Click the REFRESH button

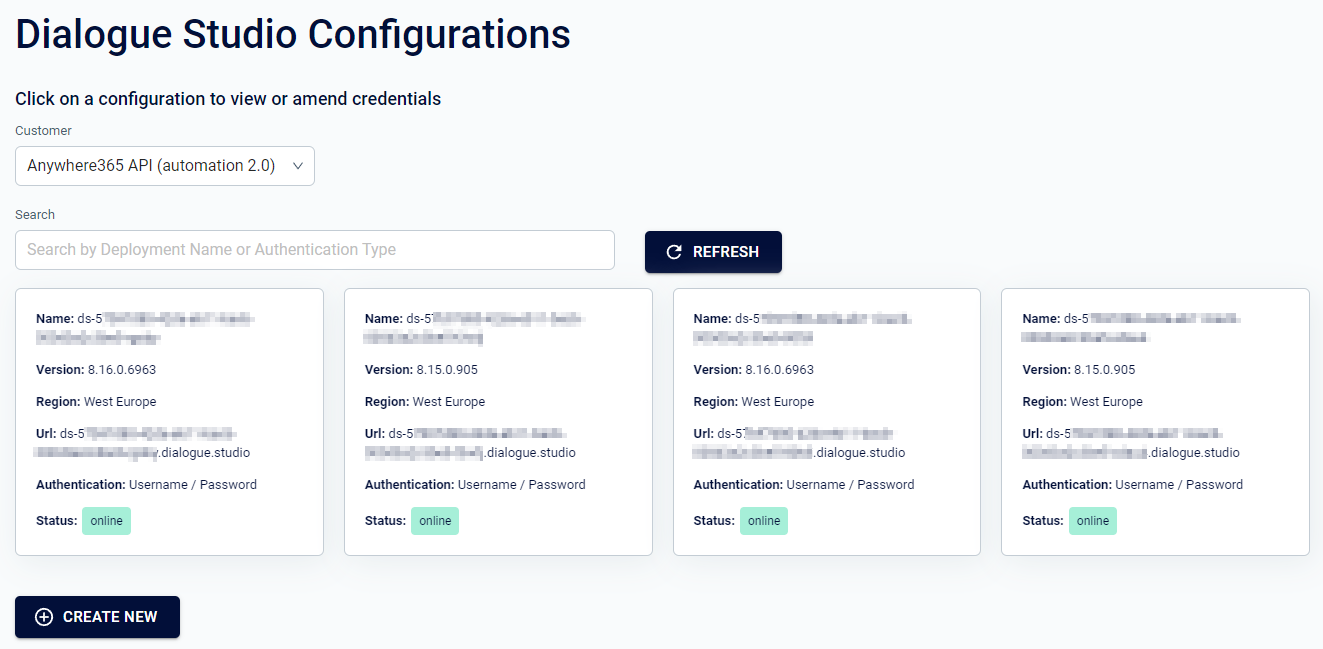pyautogui.click(x=713, y=252)
